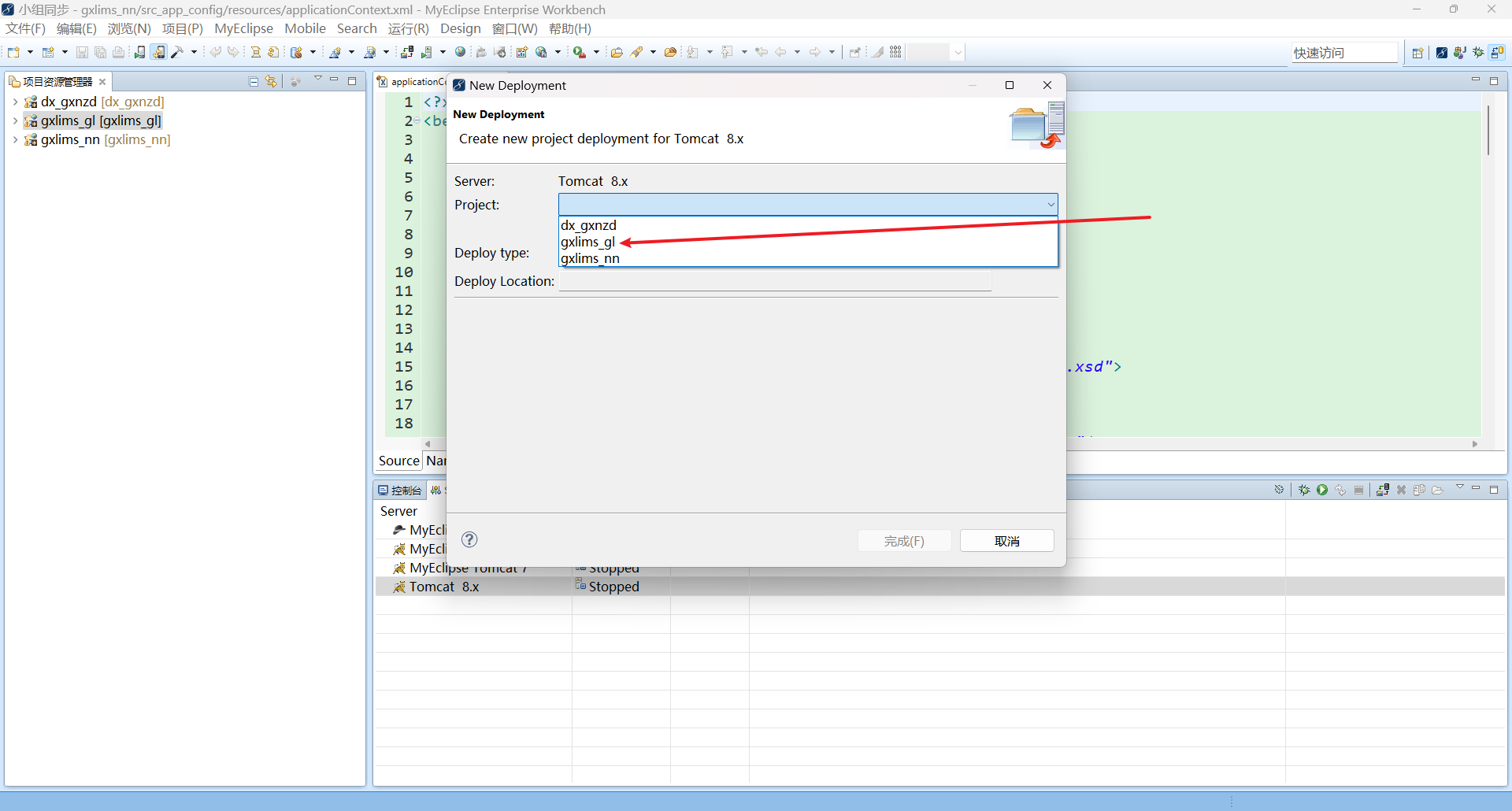Viewport: 1512px width, 811px height.
Task: Switch to the Source editor tab
Action: tap(398, 461)
